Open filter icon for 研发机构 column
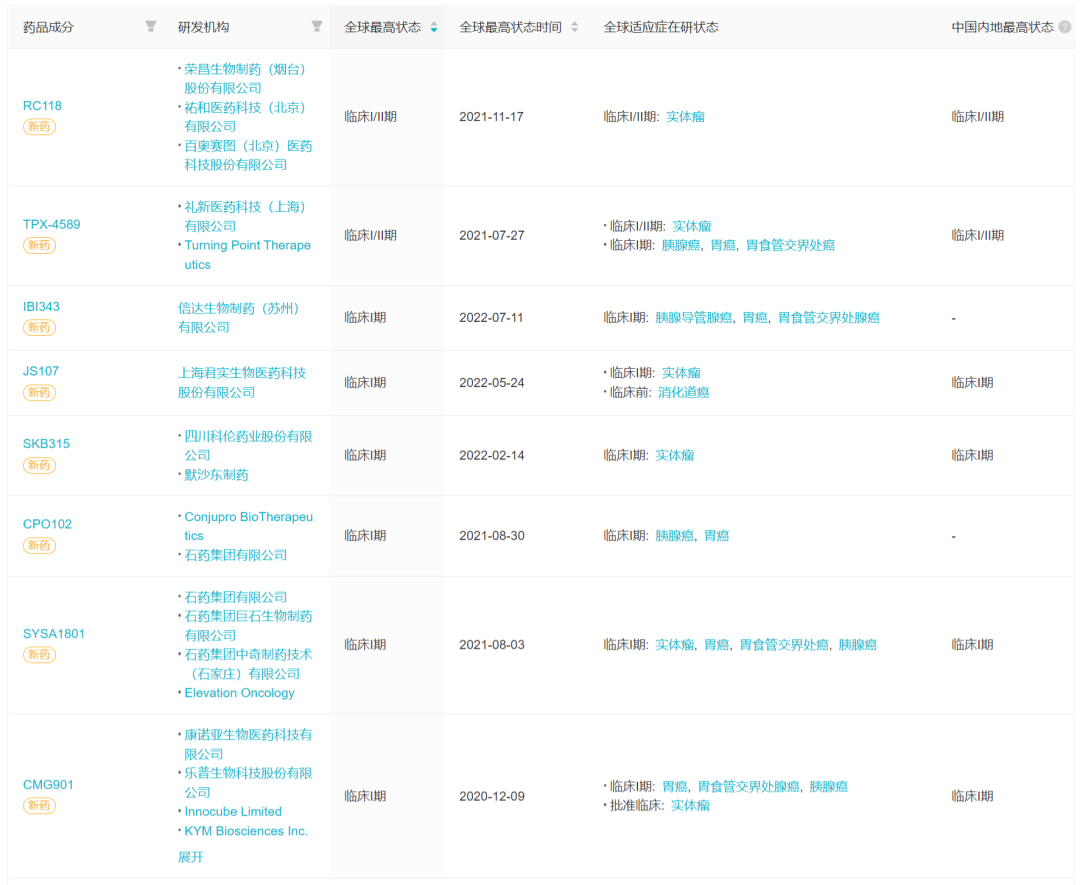Viewport: 1080px width, 885px height. tap(317, 27)
